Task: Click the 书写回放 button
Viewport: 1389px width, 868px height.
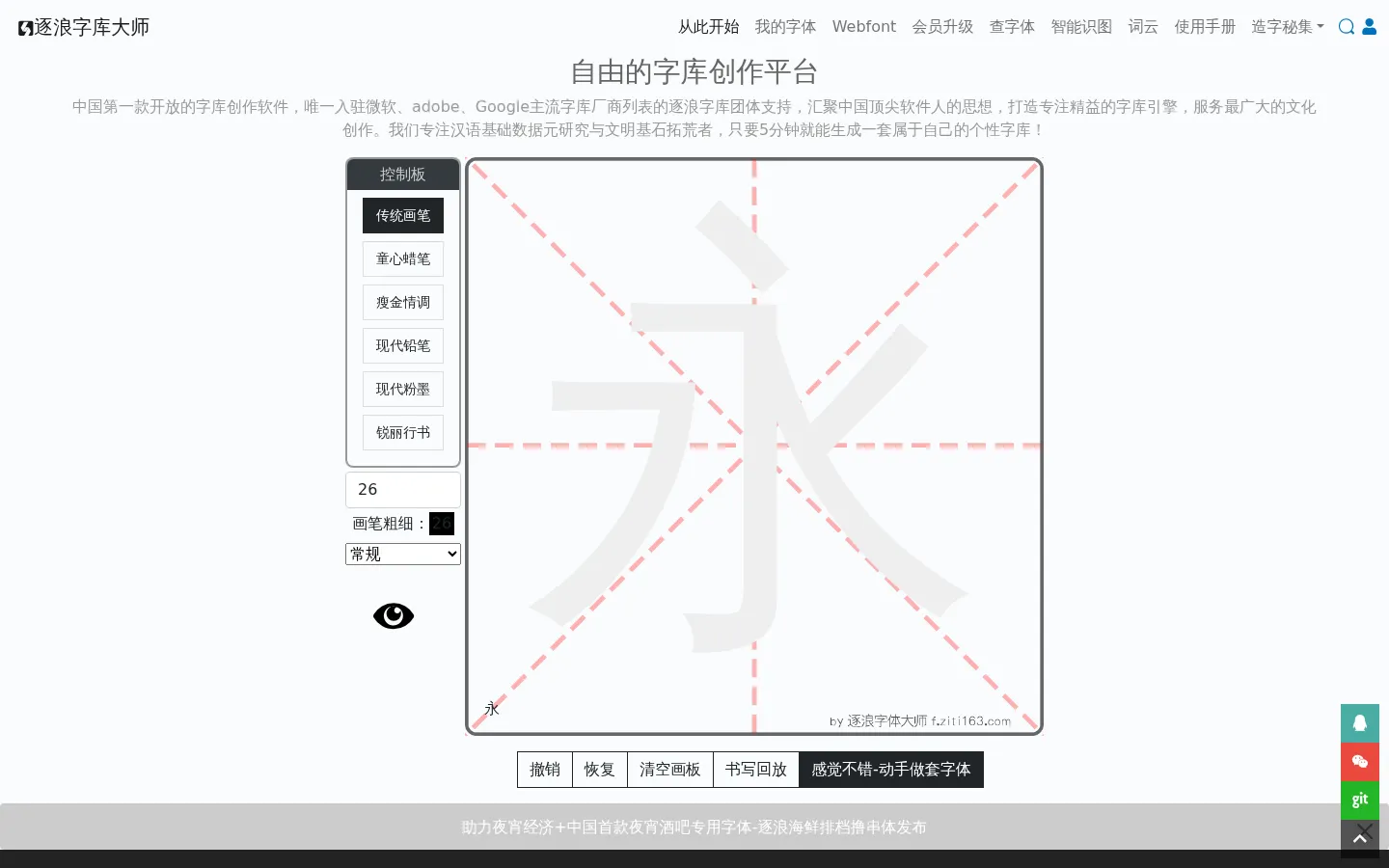Action: (x=756, y=770)
